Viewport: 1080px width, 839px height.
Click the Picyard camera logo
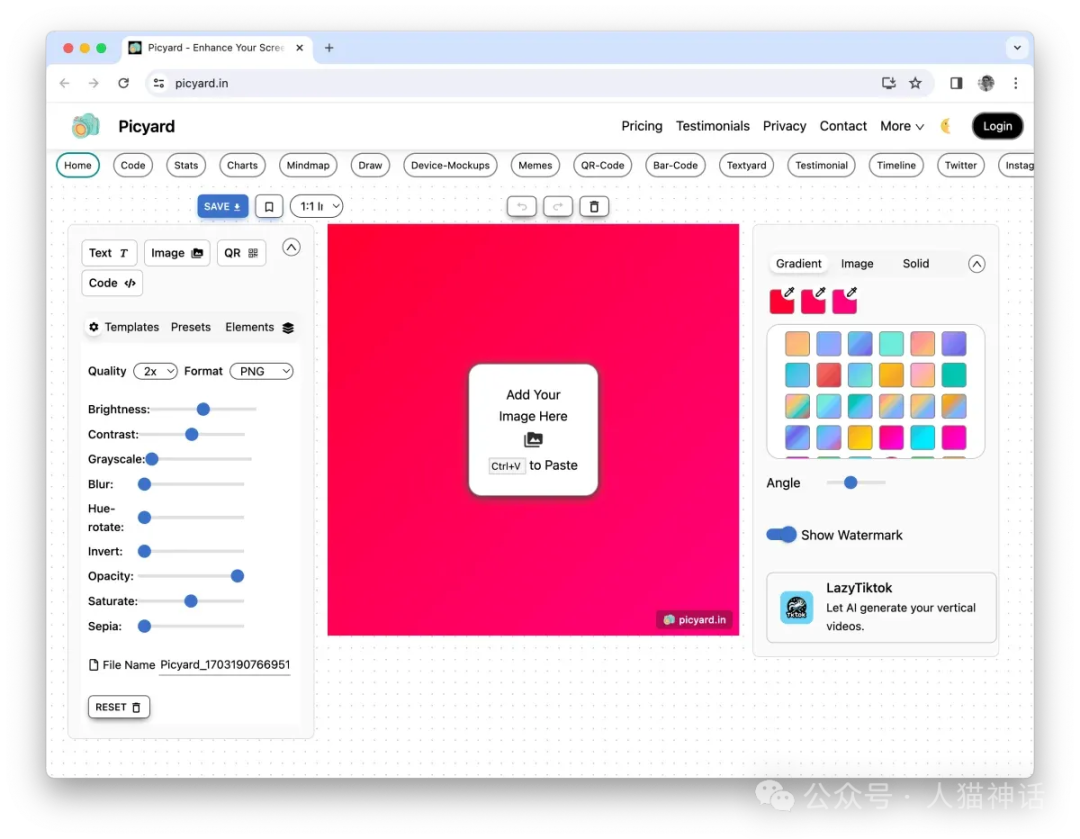coord(86,126)
